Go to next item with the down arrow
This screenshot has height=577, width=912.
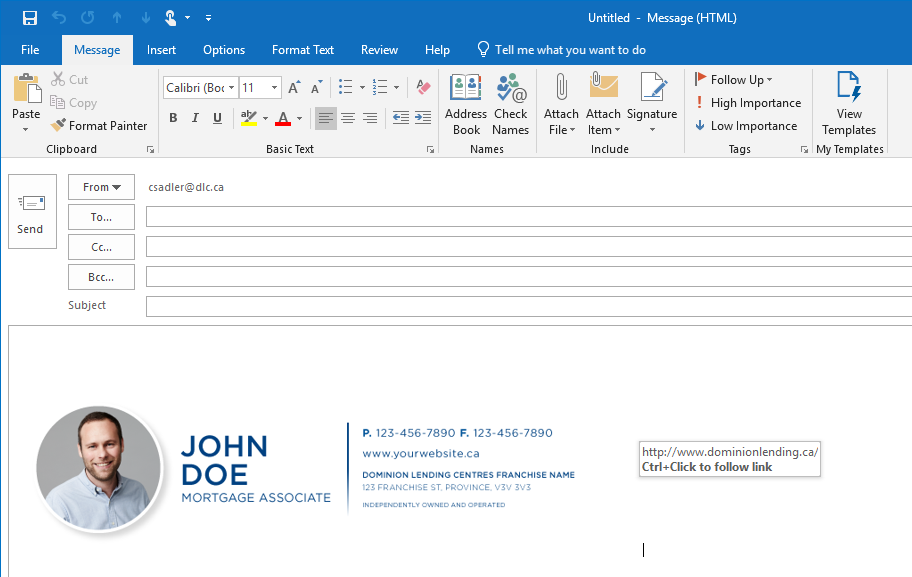coord(145,18)
